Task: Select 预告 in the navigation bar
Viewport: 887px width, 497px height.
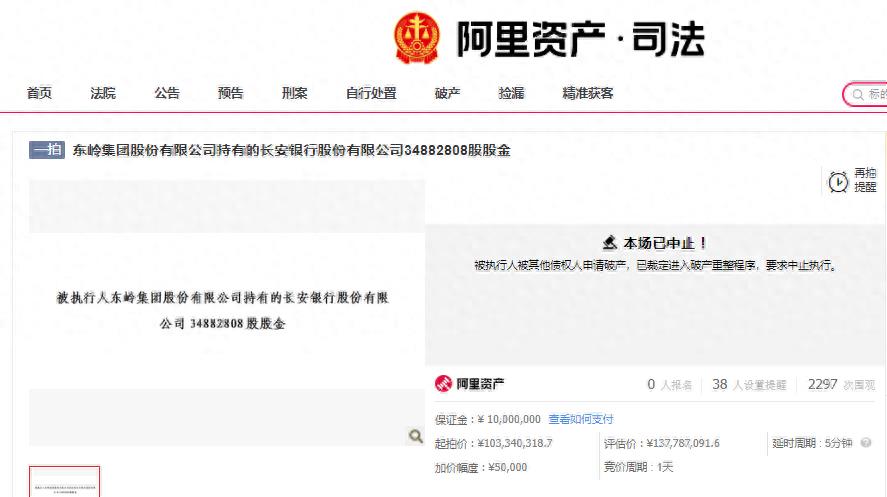Action: (x=231, y=93)
